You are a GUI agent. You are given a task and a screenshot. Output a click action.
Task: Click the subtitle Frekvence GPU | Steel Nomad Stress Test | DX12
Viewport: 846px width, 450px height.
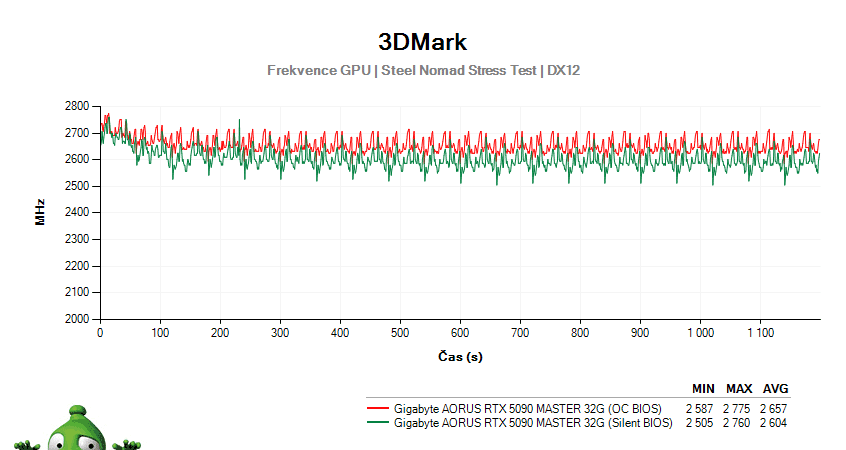pos(424,71)
